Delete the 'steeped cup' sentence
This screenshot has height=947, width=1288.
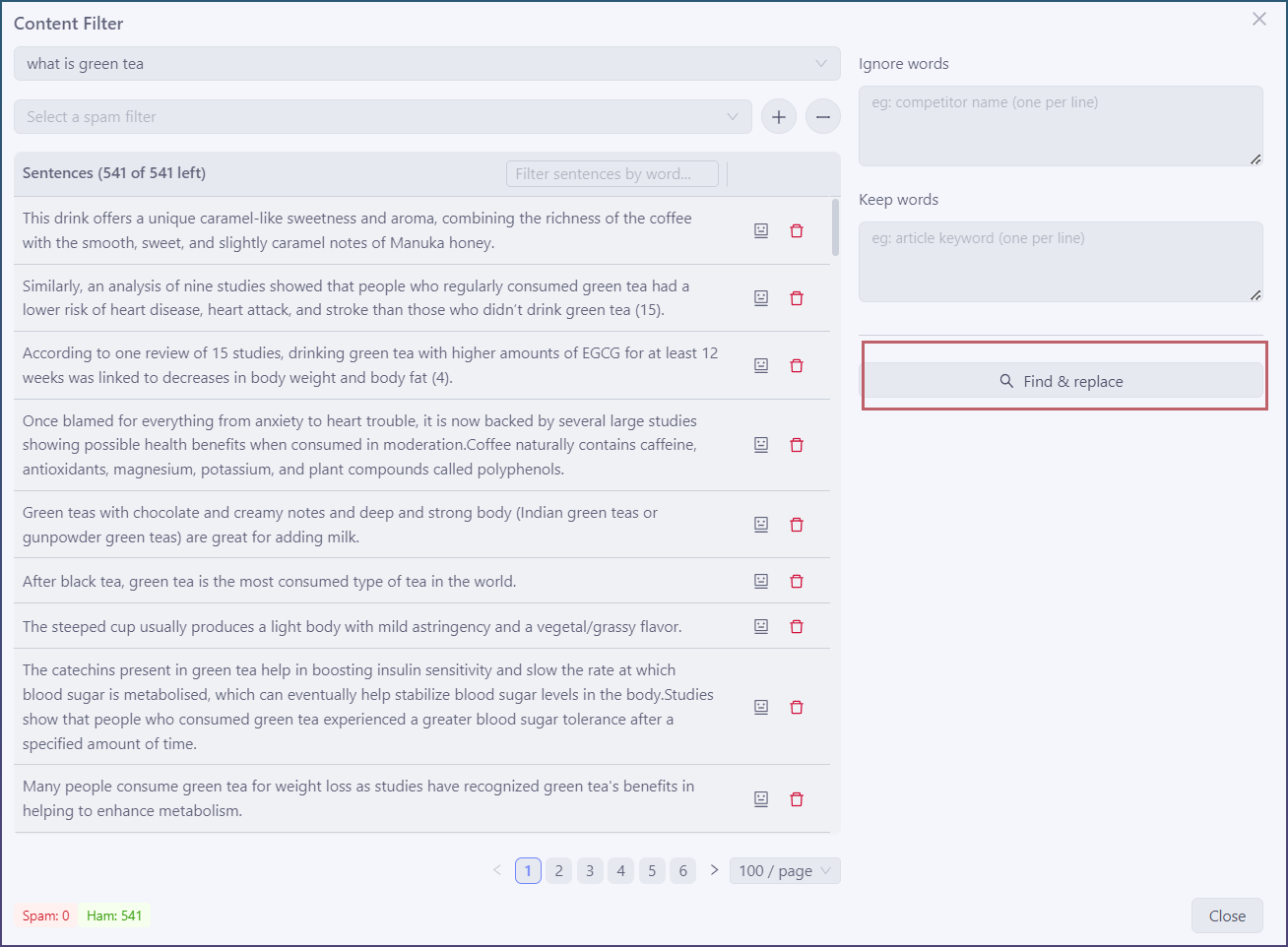point(797,626)
